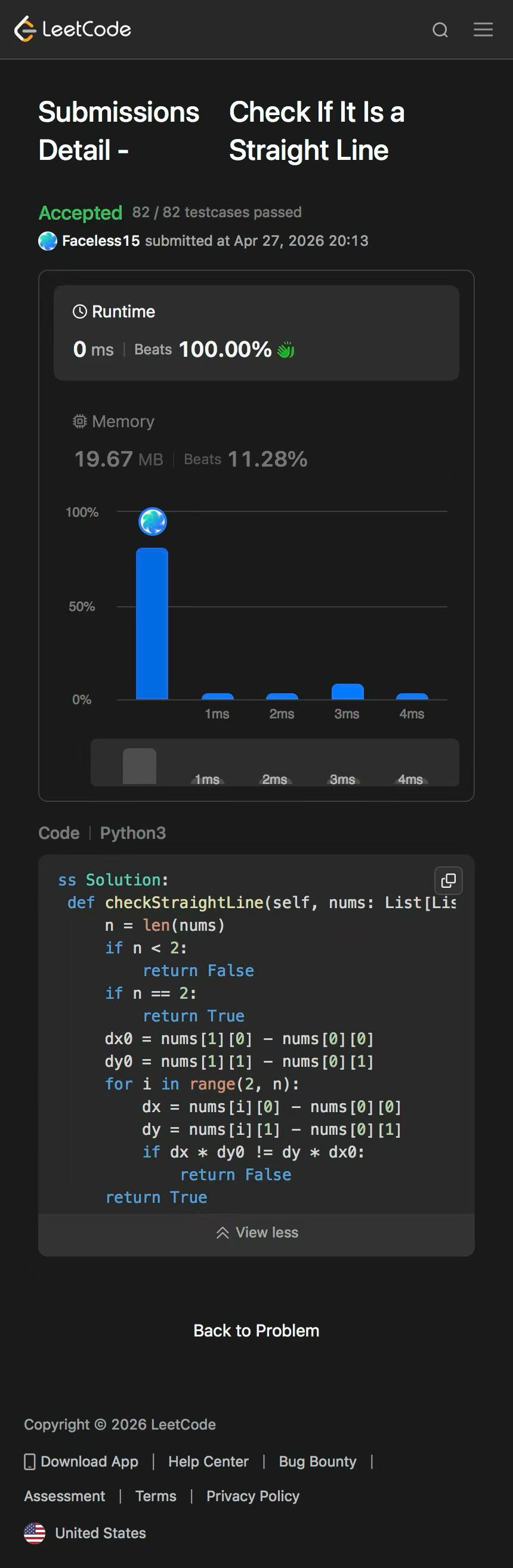The image size is (513, 1568).
Task: Select the Memory stats section
Action: click(190, 442)
